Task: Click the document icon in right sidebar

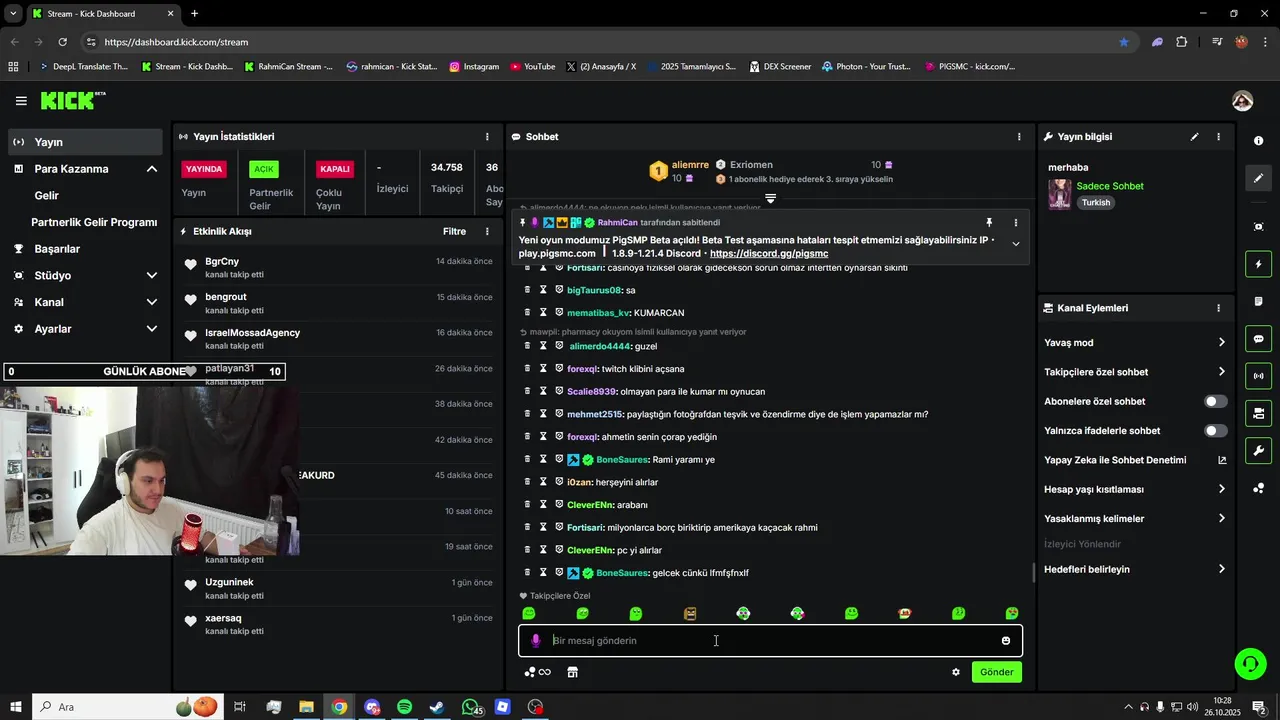Action: click(x=1259, y=302)
